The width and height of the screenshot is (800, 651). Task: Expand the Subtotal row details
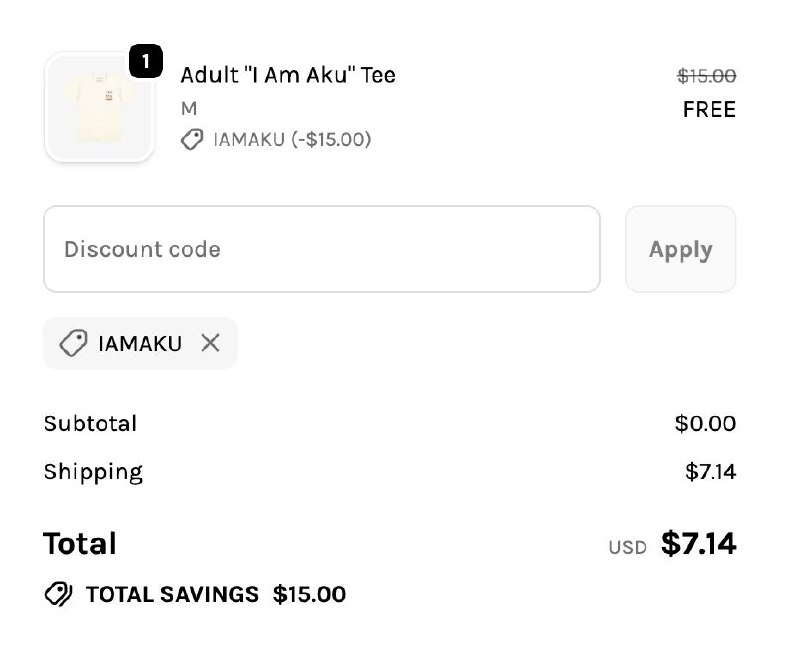(90, 424)
